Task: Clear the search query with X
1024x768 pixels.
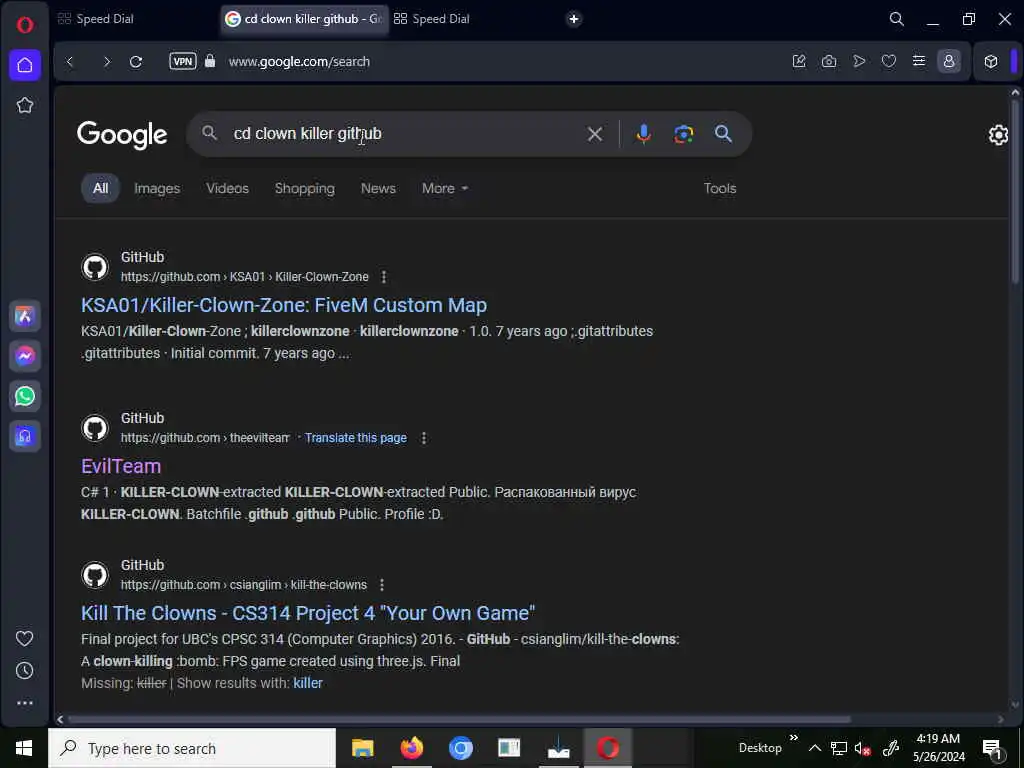Action: (594, 134)
